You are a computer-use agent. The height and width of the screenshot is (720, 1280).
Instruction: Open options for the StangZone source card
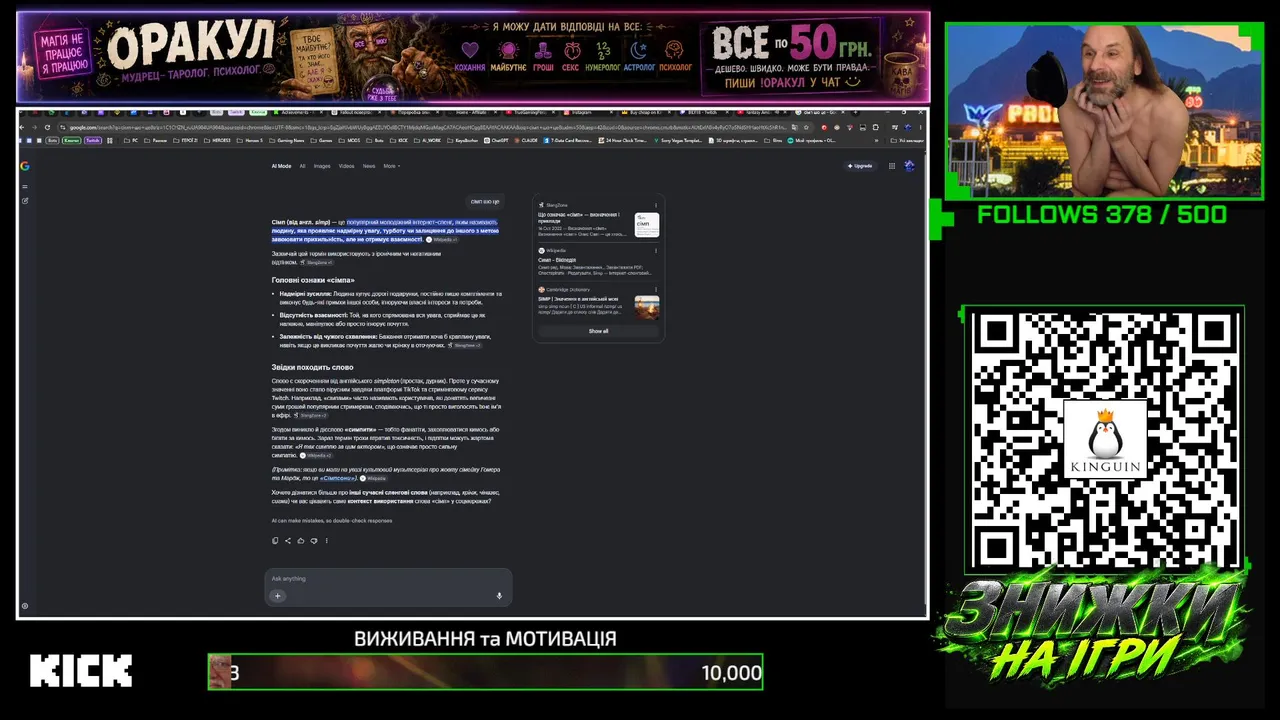pos(656,205)
